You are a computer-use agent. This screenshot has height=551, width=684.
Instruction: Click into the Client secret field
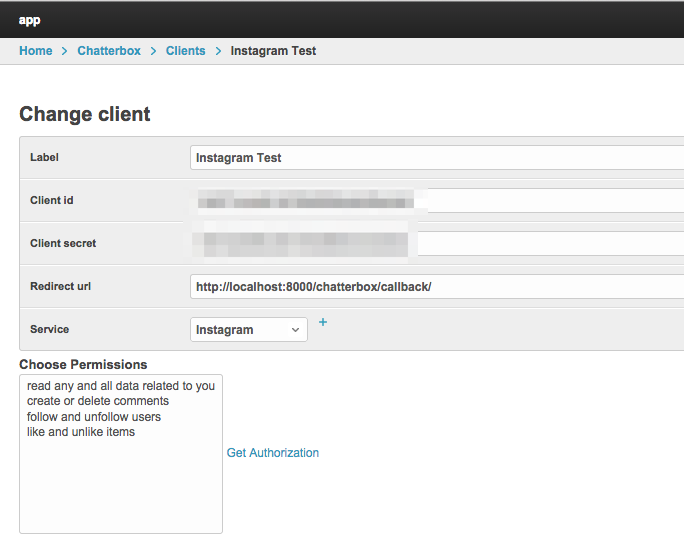coord(436,244)
